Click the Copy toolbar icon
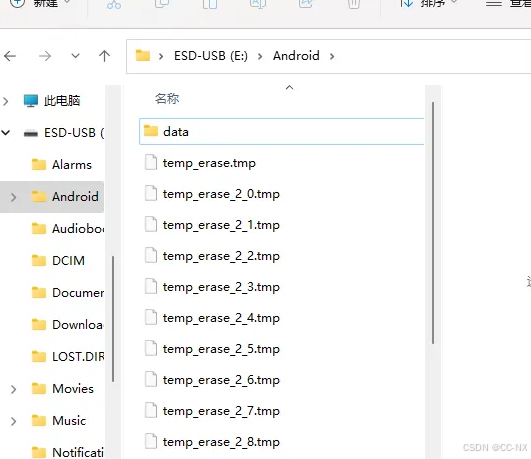This screenshot has width=531, height=459. (162, 3)
